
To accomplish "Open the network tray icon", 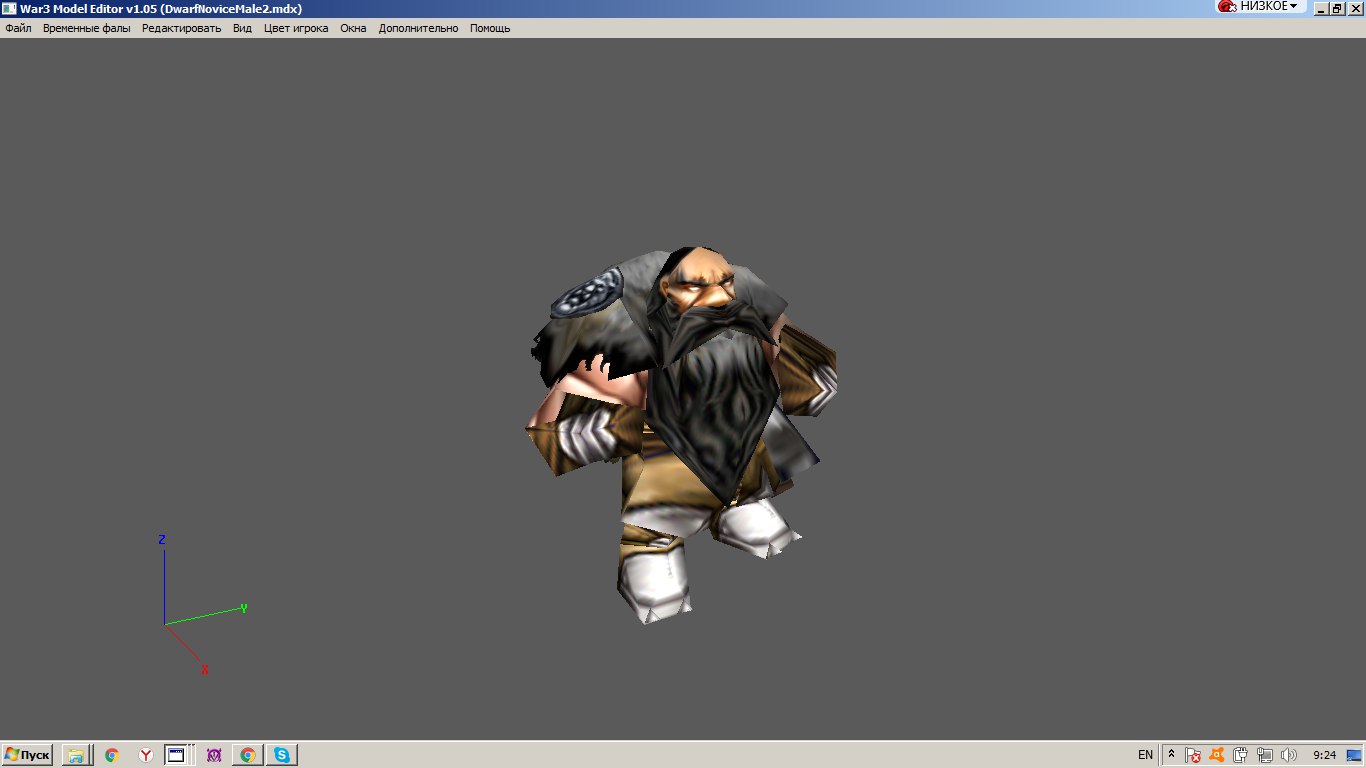I will tap(1265, 755).
